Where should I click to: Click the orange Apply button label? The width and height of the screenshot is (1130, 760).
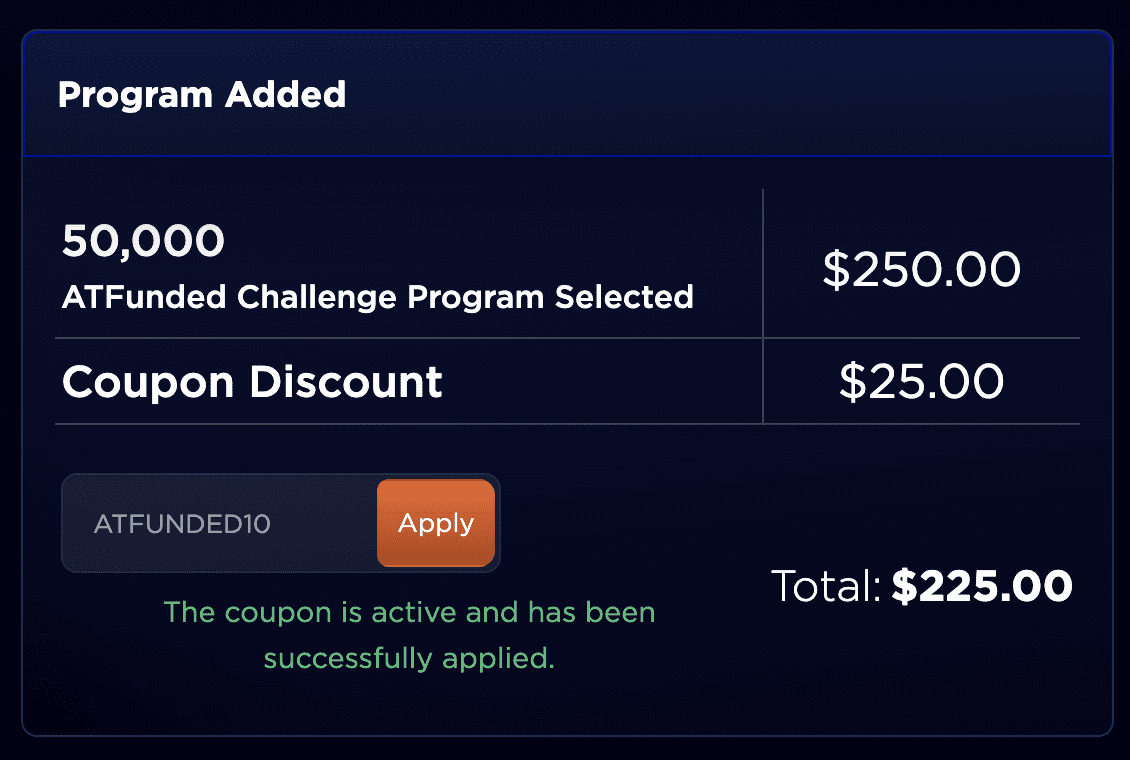pos(435,522)
